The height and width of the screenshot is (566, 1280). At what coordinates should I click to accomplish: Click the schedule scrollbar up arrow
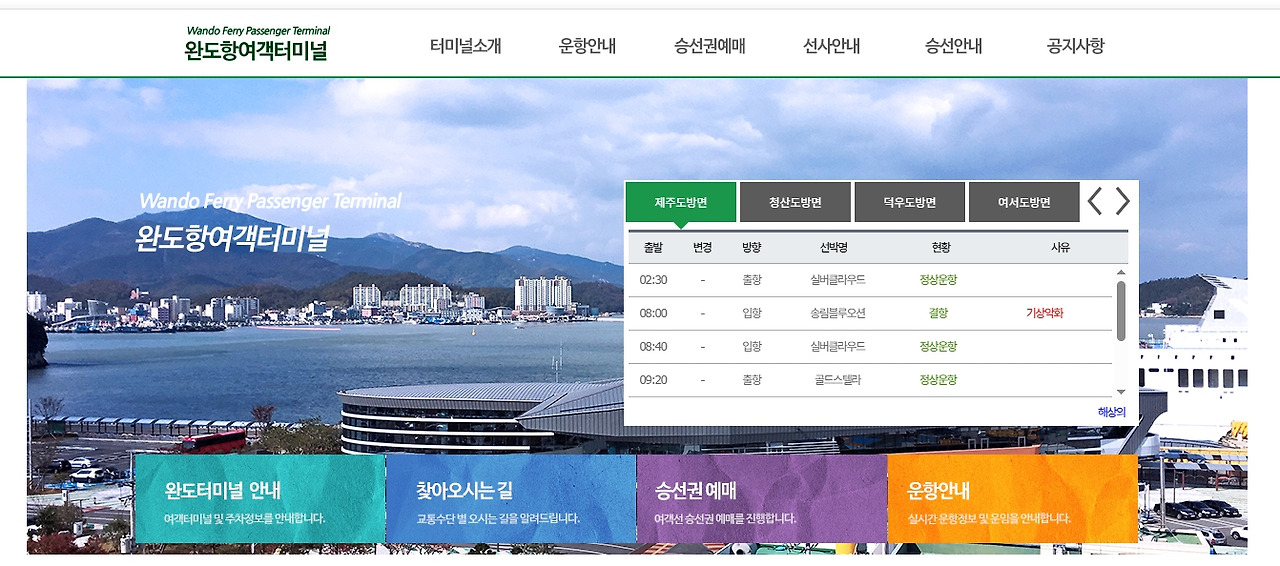click(x=1121, y=273)
